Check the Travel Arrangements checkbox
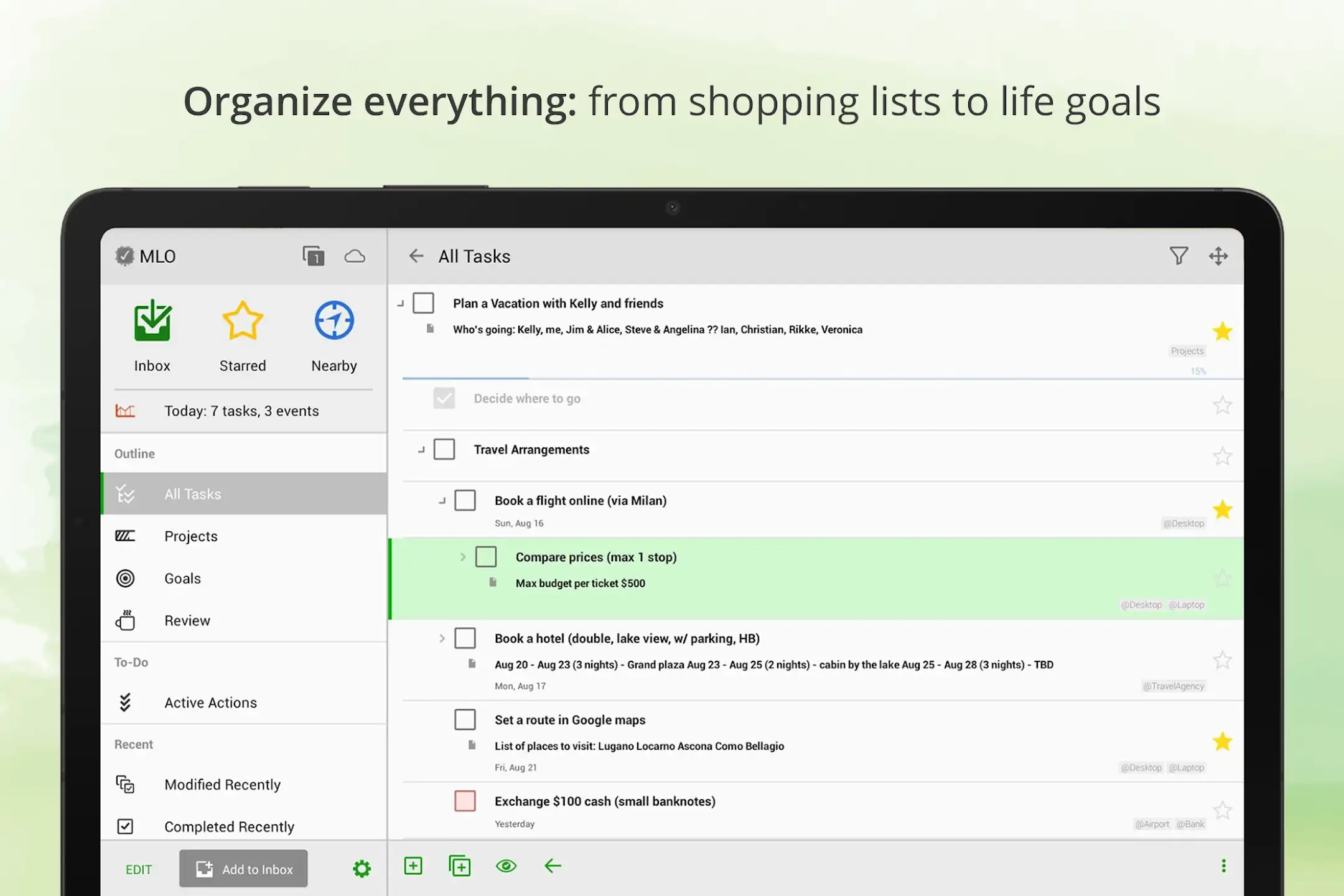Image resolution: width=1344 pixels, height=896 pixels. click(444, 449)
